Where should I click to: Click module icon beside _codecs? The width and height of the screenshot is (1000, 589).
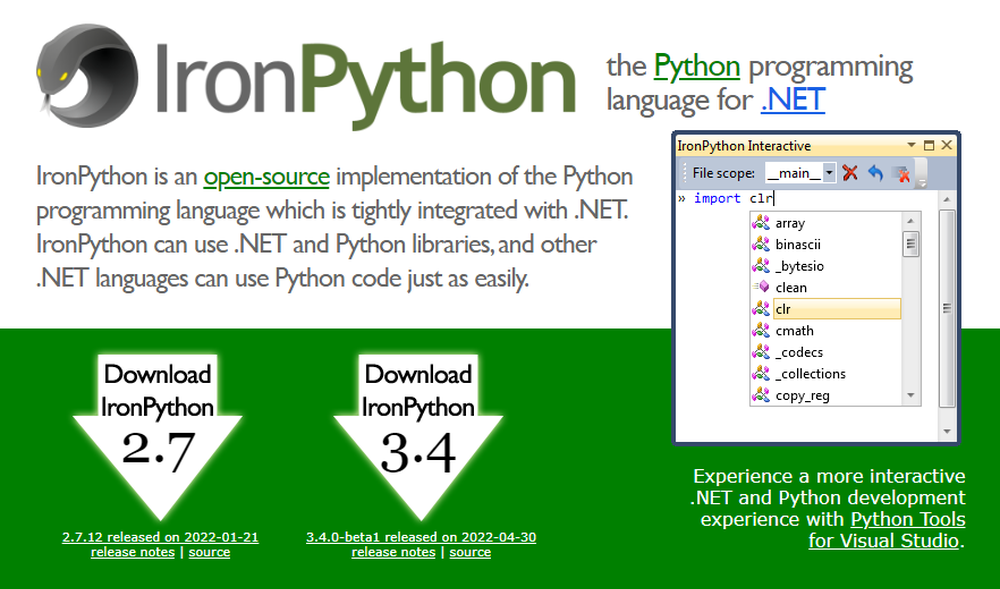point(761,352)
